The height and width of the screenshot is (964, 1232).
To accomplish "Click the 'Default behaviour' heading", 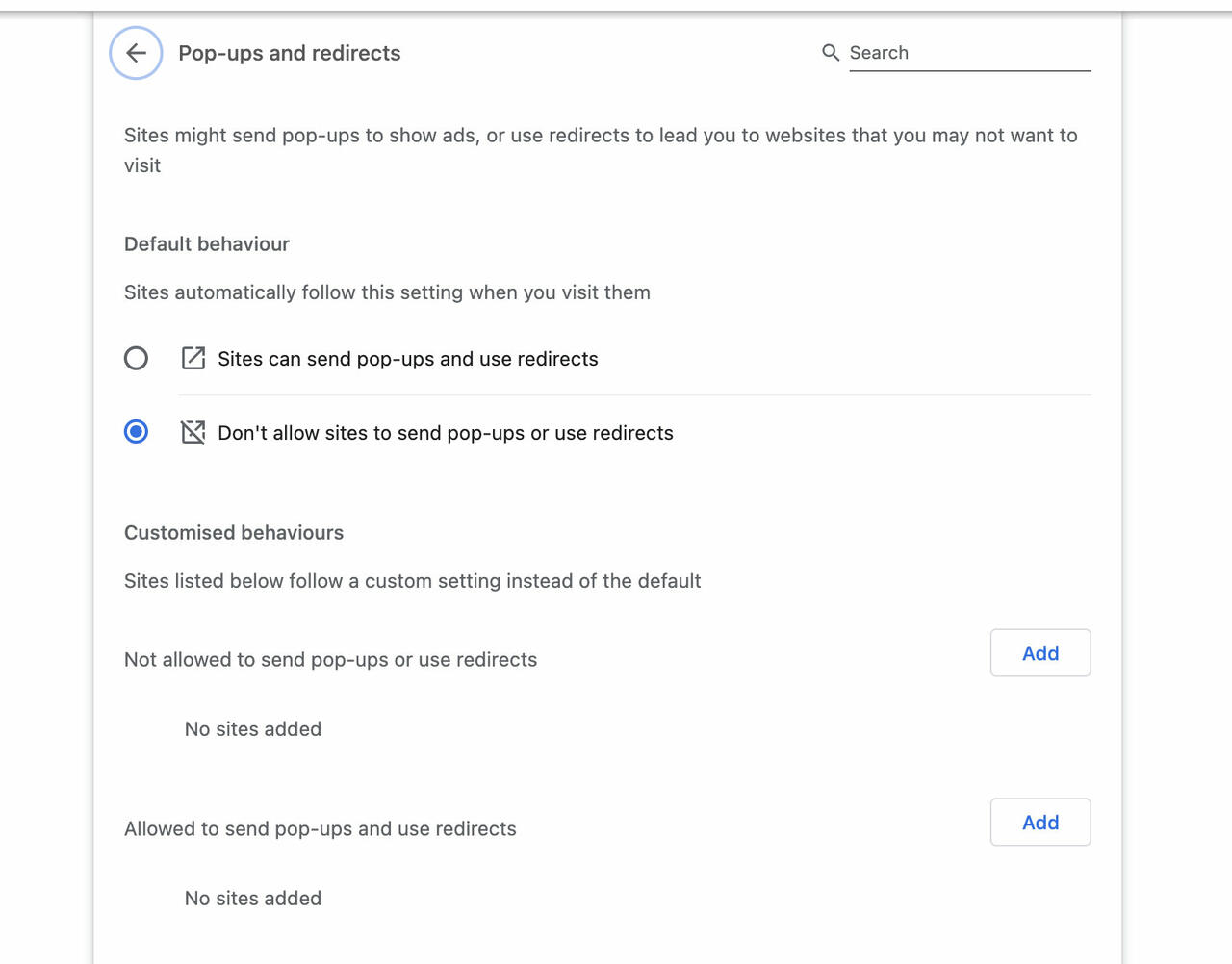I will [207, 244].
